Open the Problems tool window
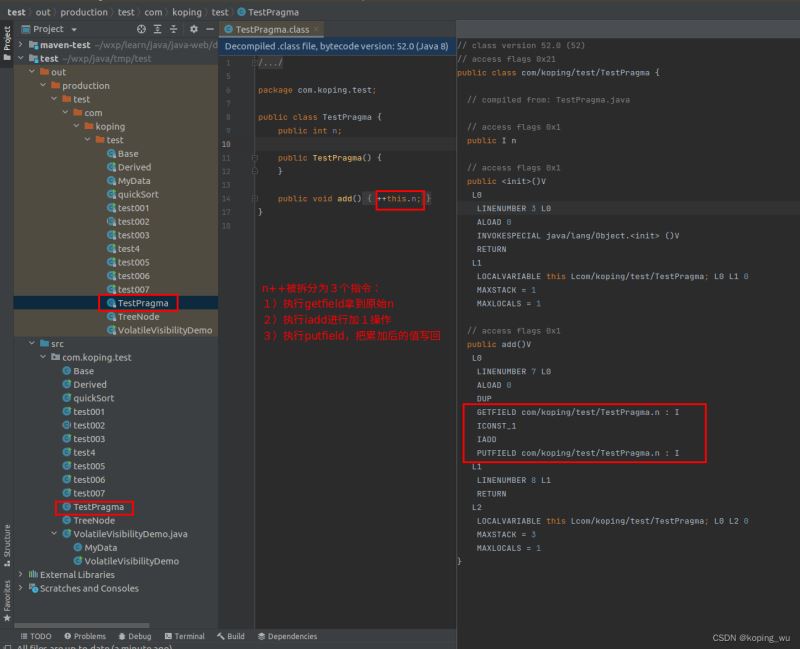 pyautogui.click(x=85, y=636)
